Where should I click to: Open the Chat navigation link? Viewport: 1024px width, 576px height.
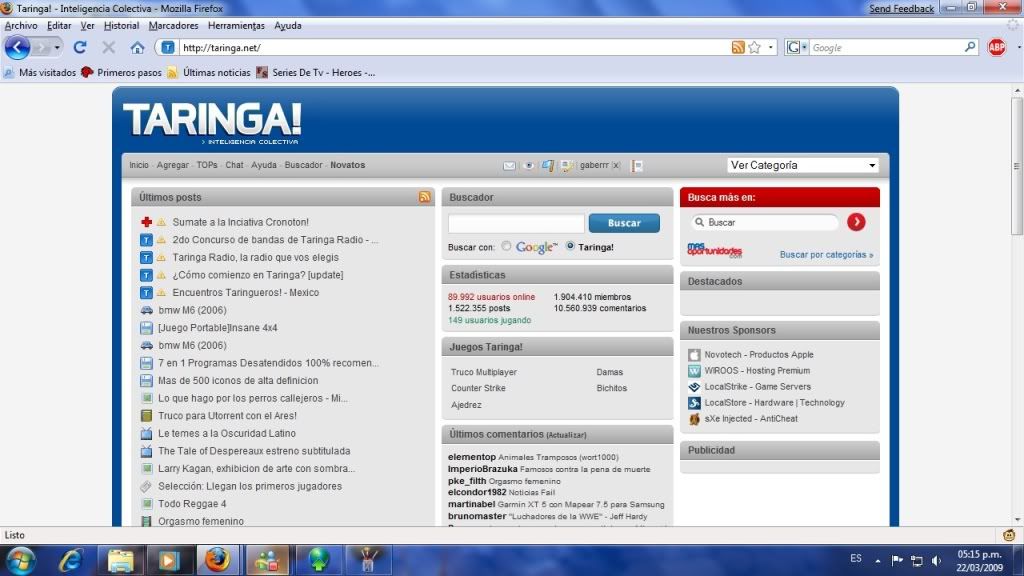click(x=234, y=165)
